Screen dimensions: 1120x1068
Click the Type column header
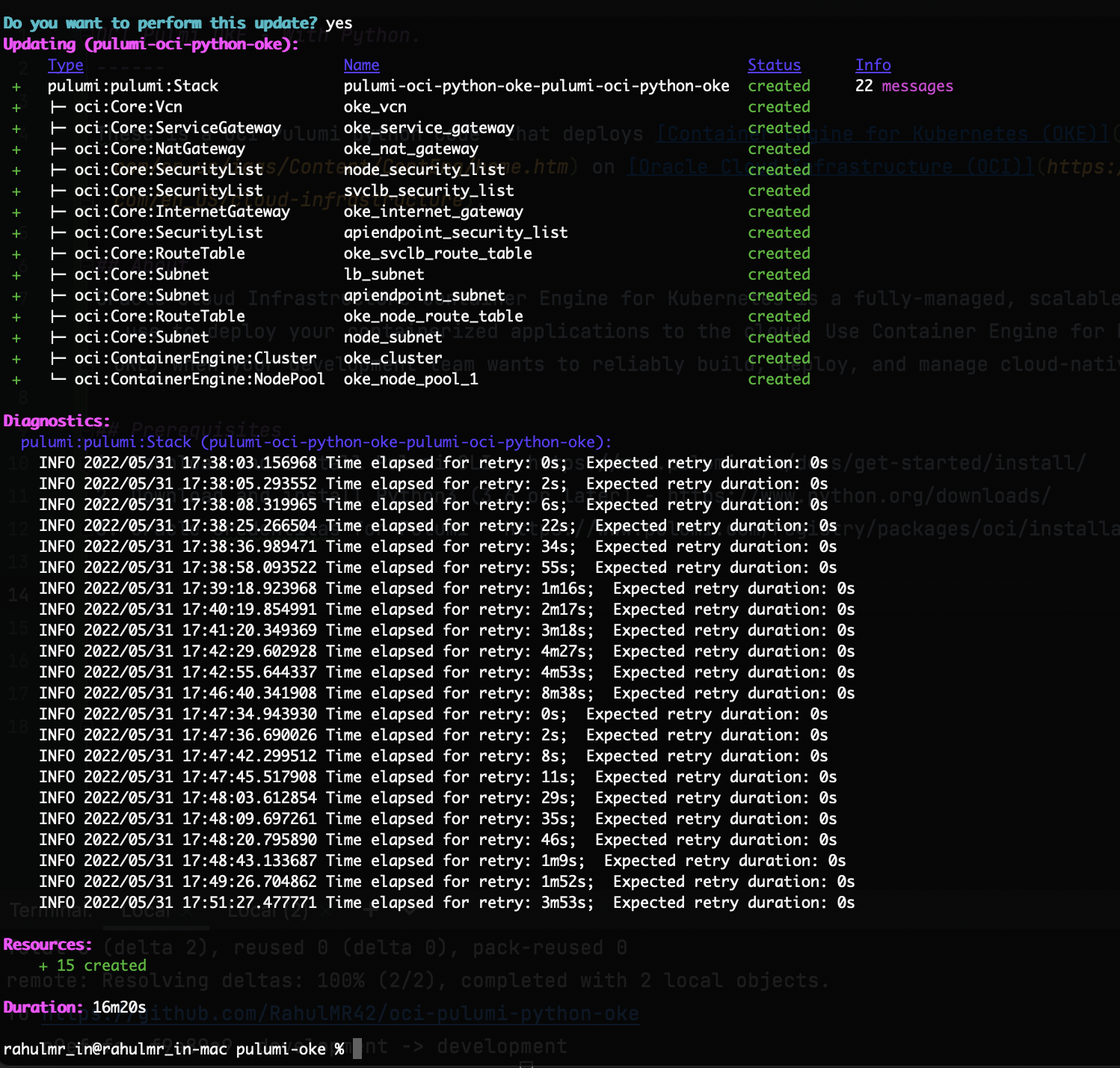[x=65, y=65]
